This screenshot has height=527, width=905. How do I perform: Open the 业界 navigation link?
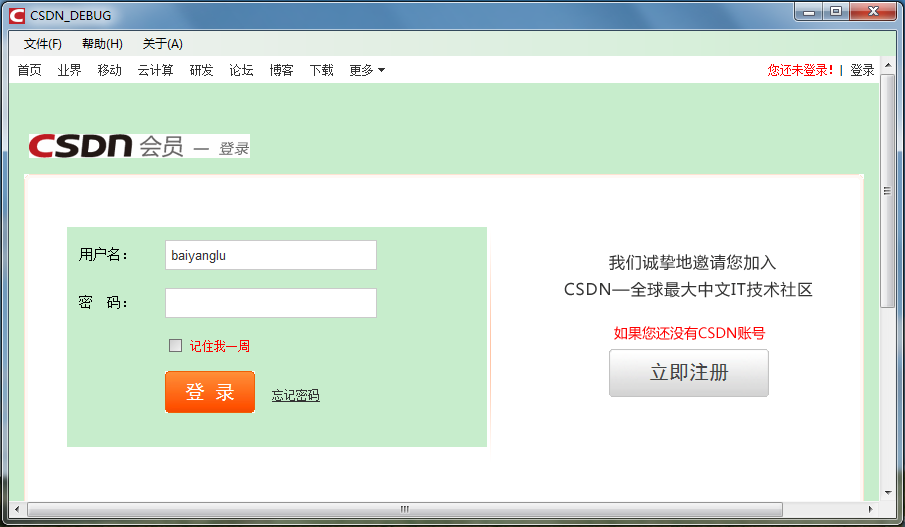[69, 70]
